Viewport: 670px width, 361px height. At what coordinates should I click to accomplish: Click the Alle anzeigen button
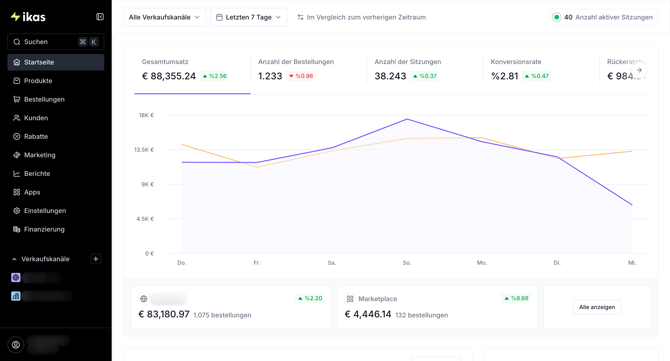[x=597, y=307]
